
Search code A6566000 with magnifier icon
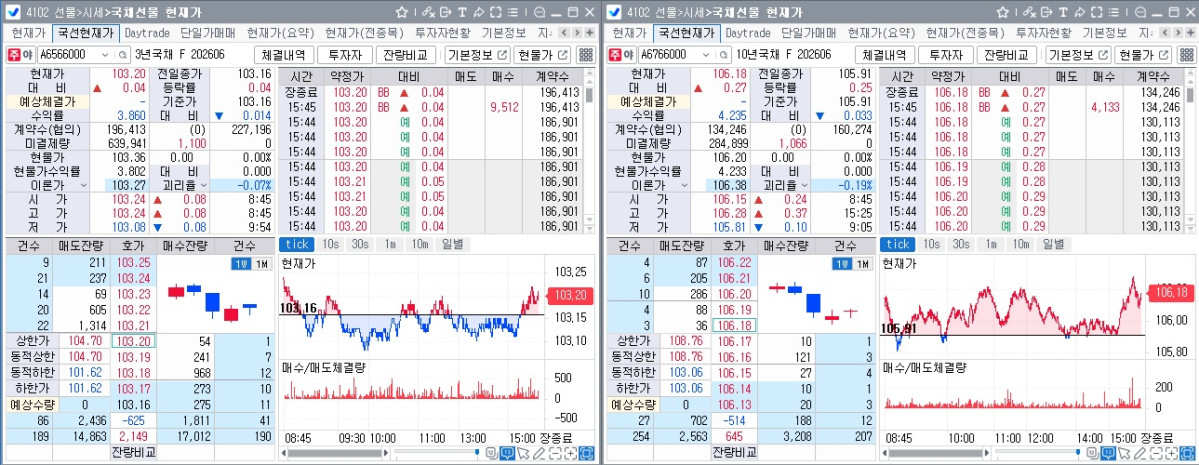click(122, 55)
